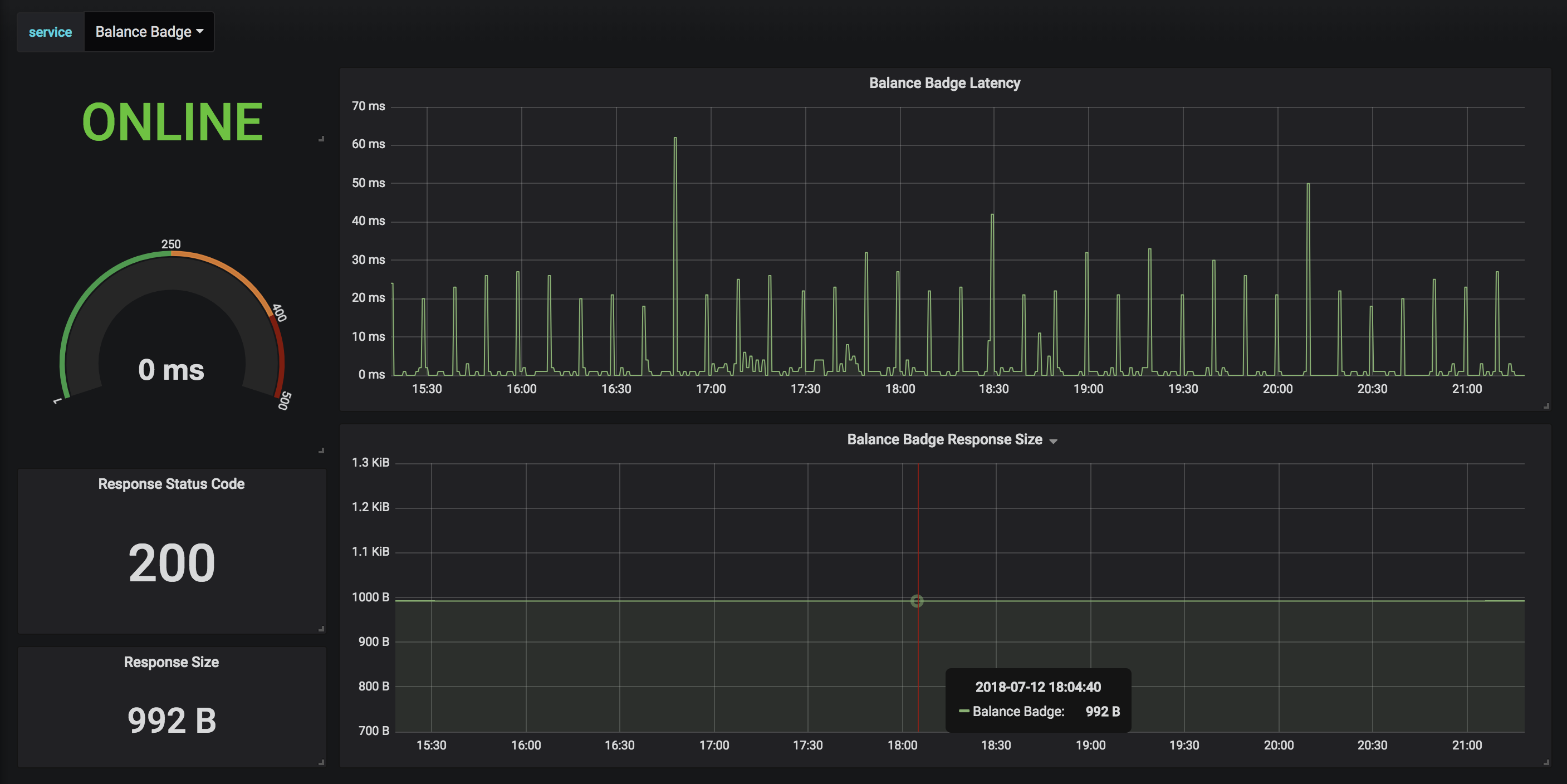
Task: Click the Response Size graph panel resize handle
Action: click(1546, 762)
